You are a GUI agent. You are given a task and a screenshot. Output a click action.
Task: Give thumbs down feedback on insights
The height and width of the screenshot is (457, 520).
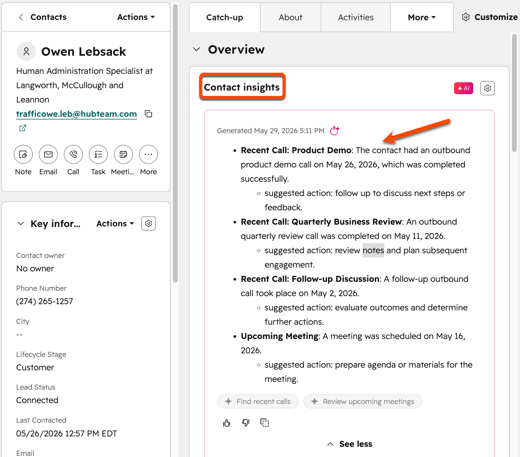pos(246,423)
